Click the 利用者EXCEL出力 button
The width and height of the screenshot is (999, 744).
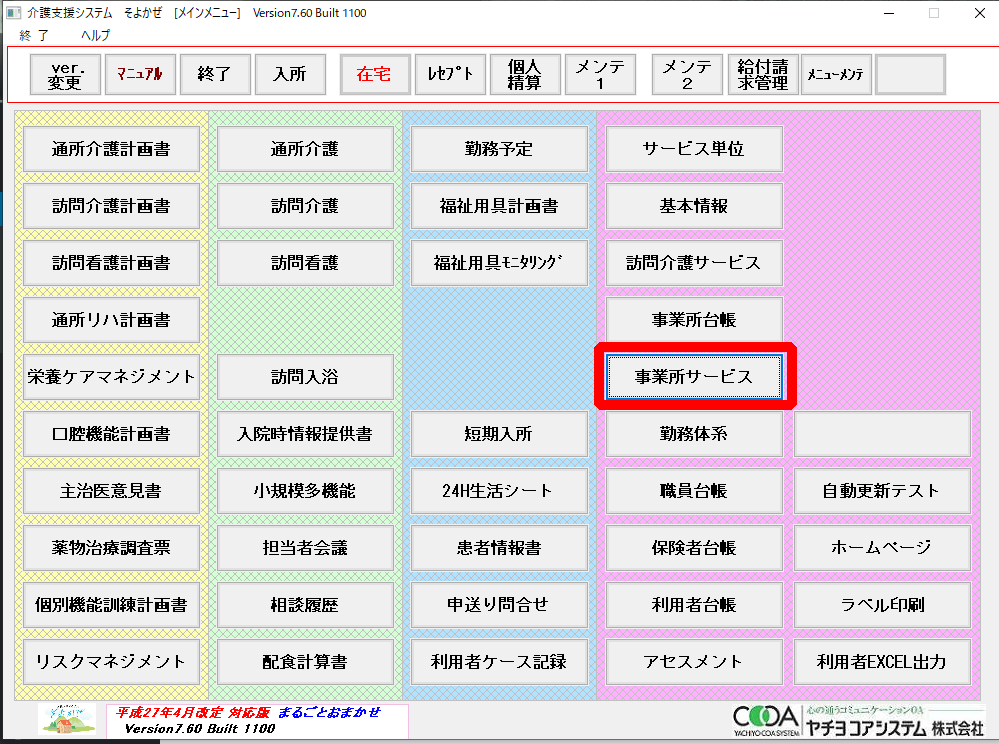(882, 661)
